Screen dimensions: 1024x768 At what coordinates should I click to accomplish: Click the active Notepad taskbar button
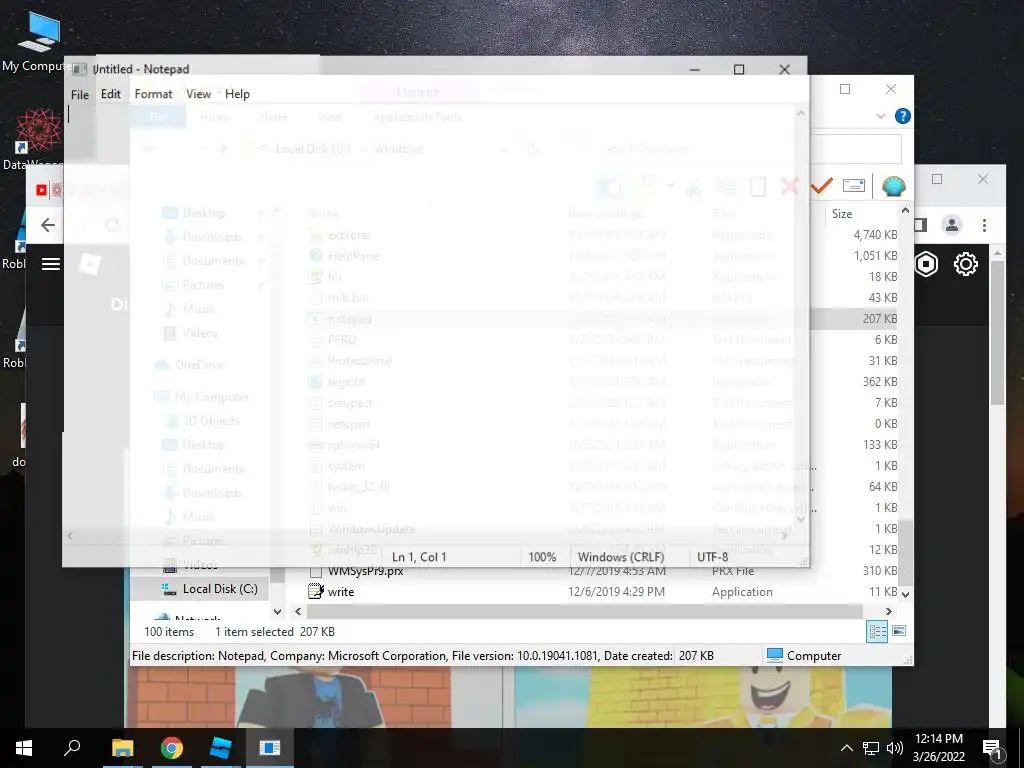click(x=269, y=748)
